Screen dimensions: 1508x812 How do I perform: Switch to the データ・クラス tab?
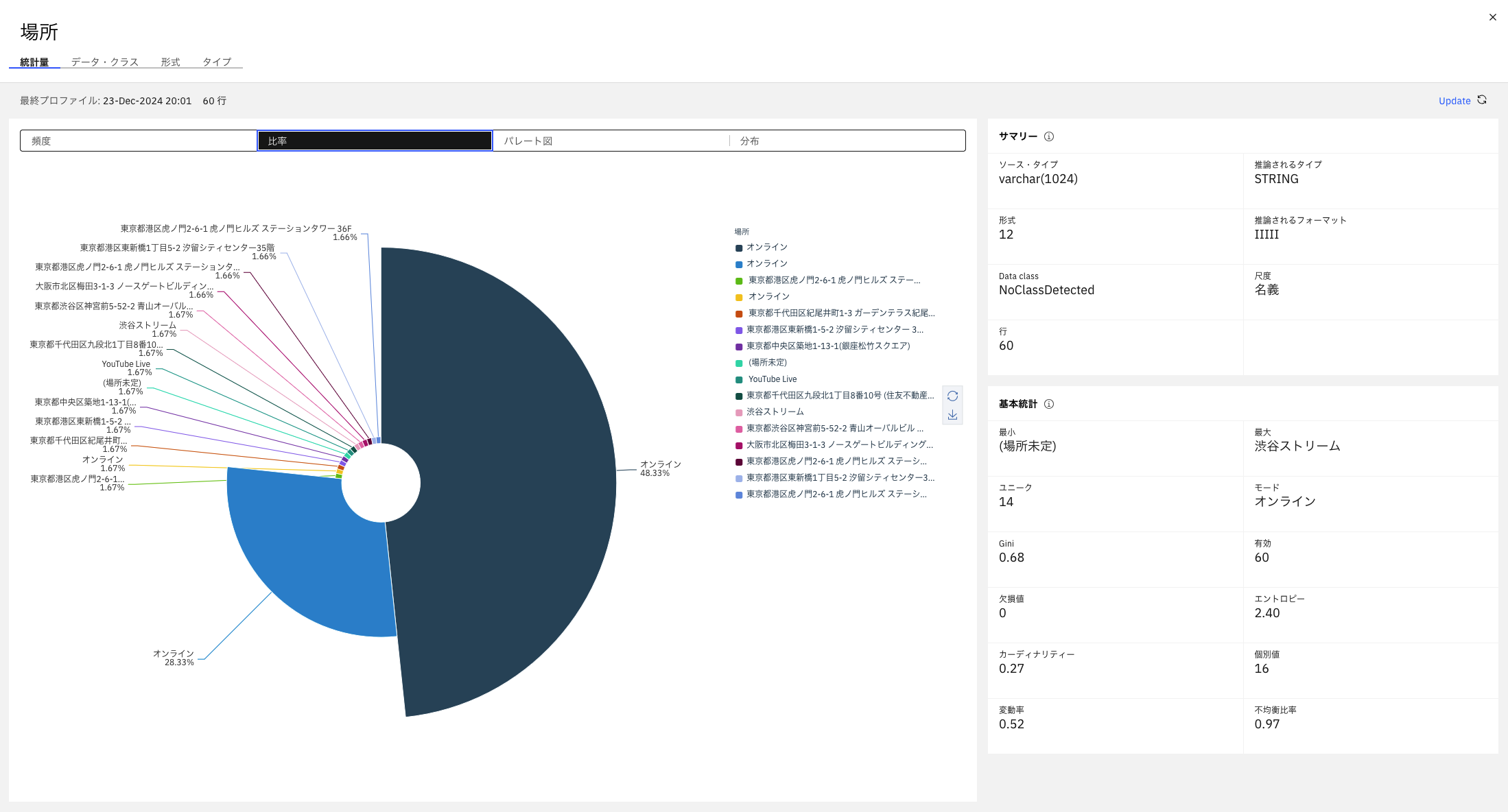104,62
